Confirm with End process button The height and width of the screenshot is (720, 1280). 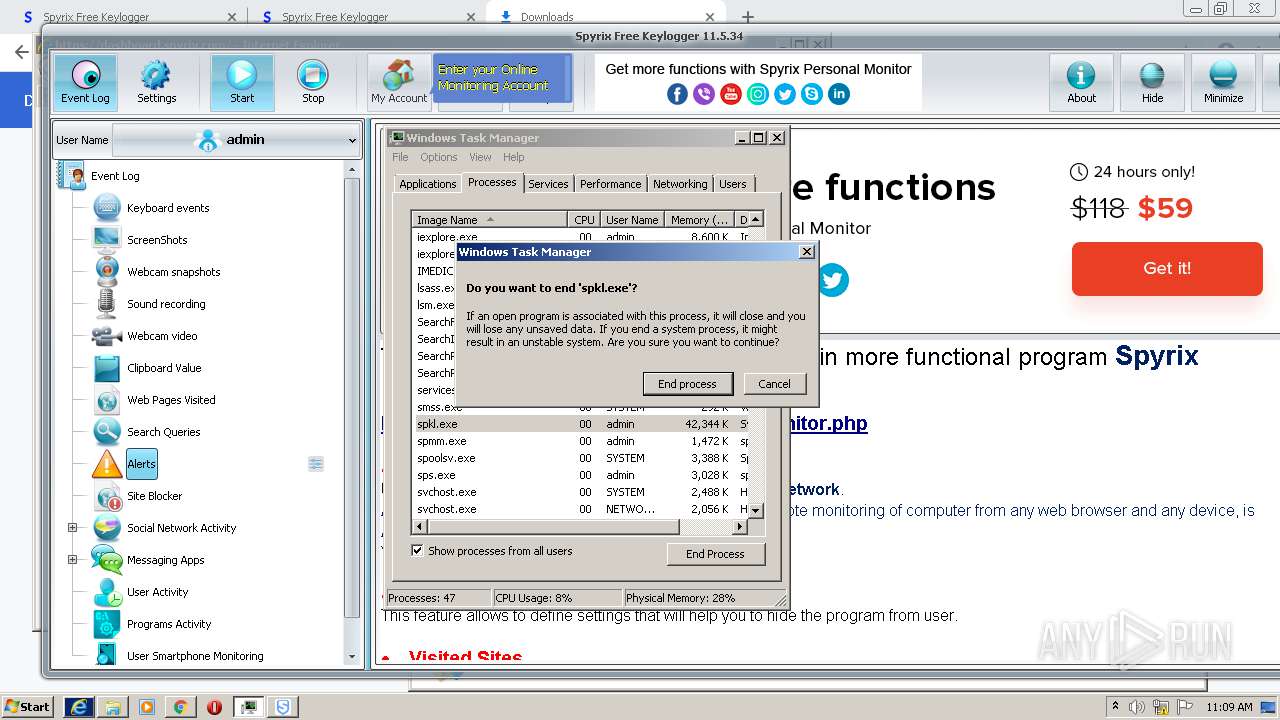point(687,384)
